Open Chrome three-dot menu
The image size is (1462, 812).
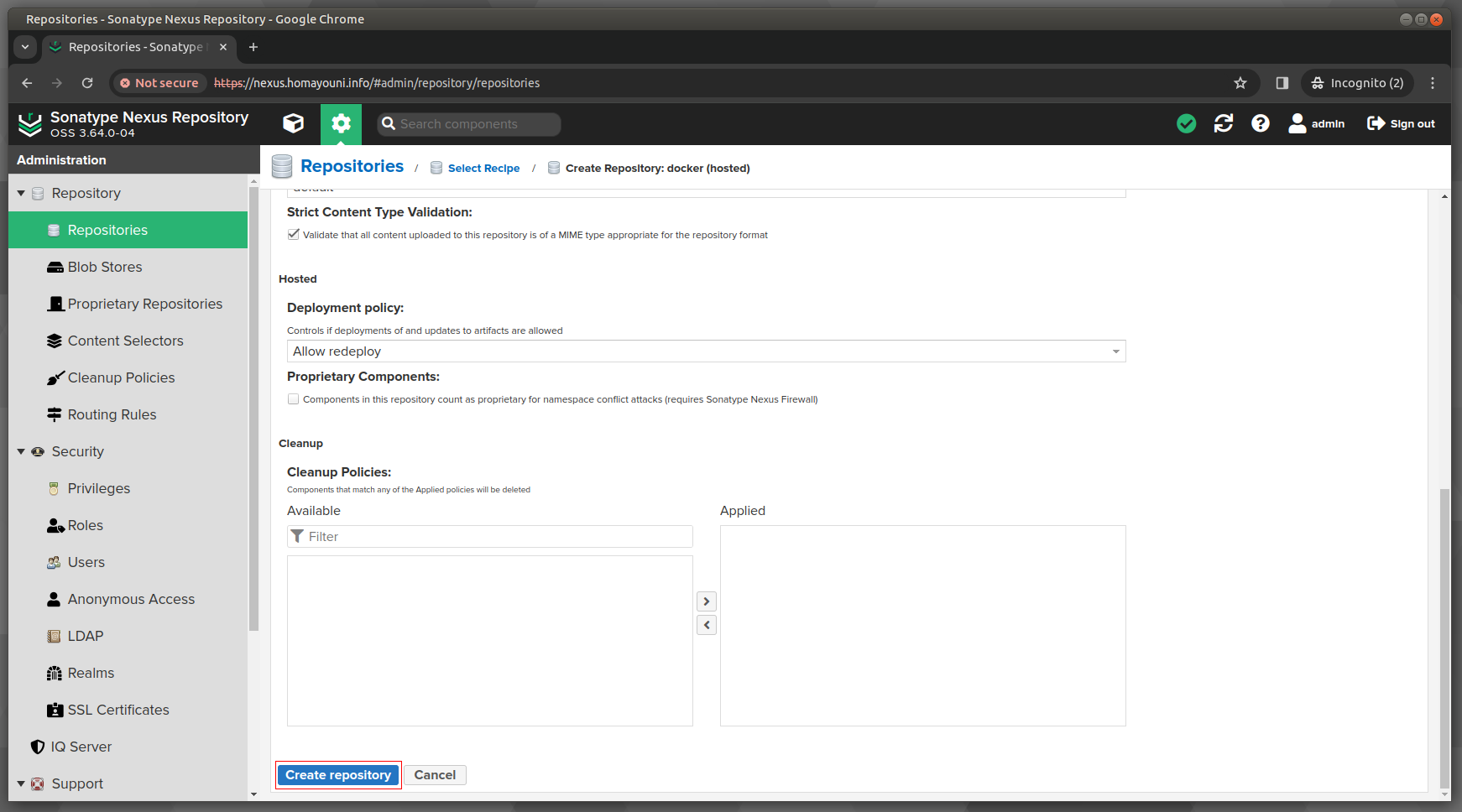pos(1433,83)
